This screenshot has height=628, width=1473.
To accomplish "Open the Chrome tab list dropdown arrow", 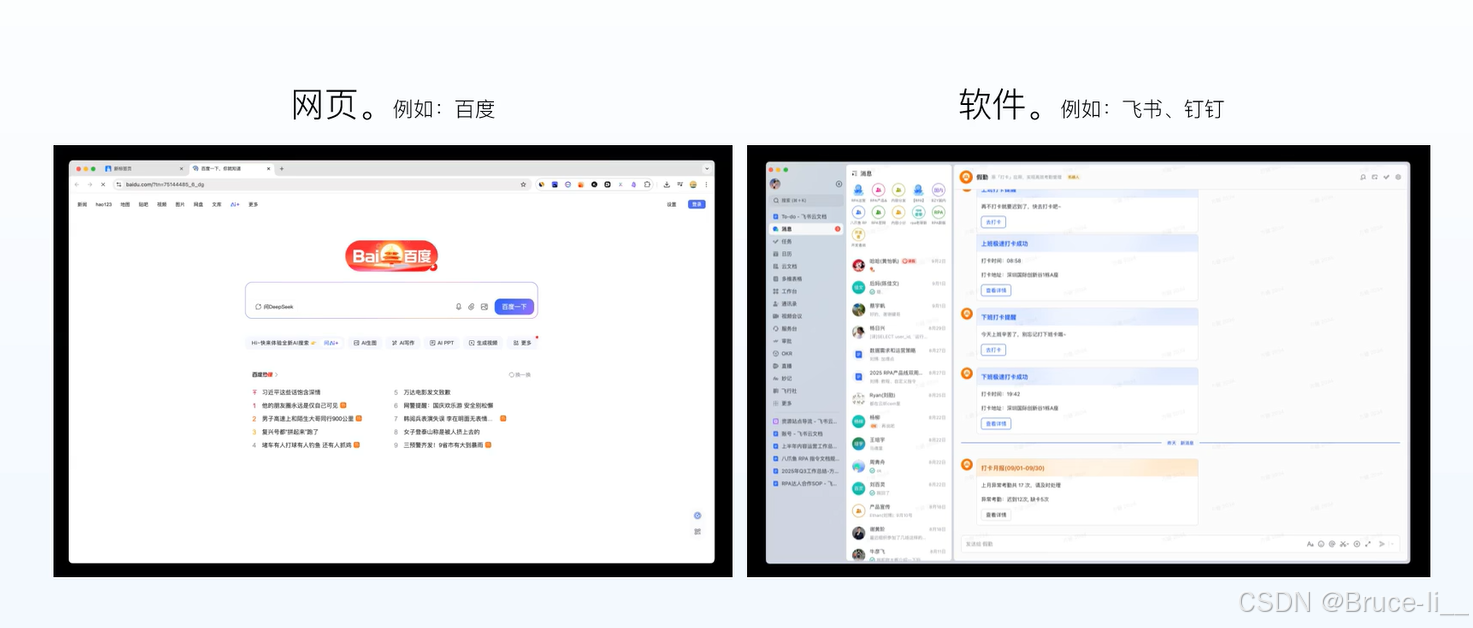I will click(706, 168).
